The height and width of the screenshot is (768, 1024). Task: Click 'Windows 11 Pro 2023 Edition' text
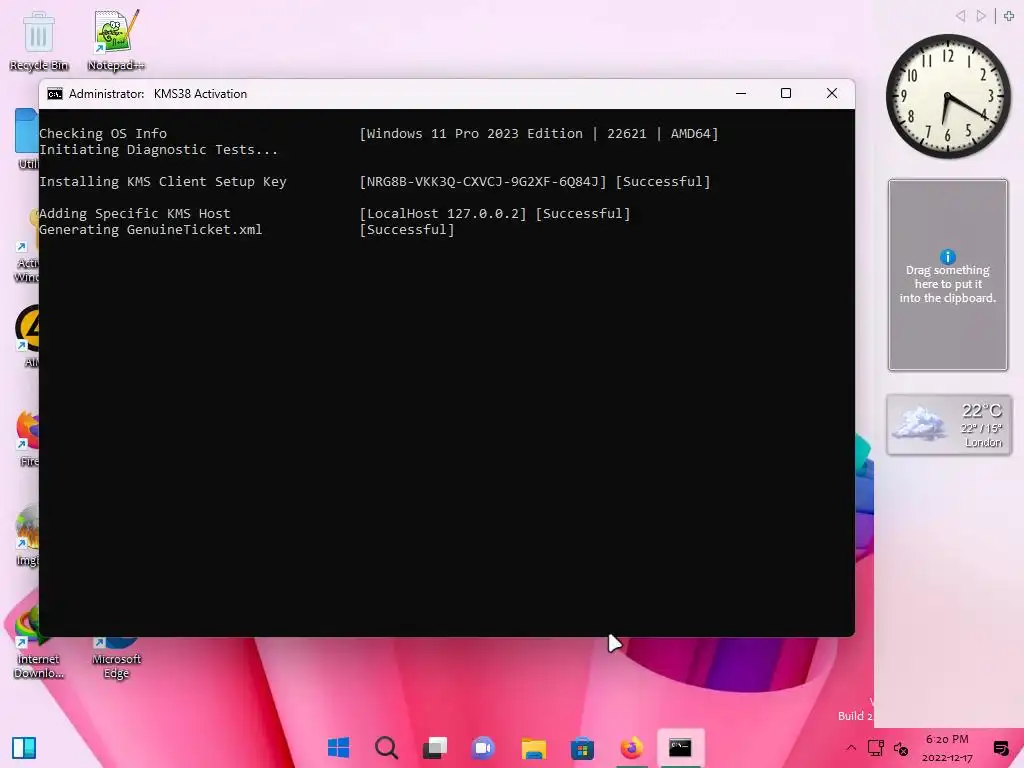click(474, 133)
